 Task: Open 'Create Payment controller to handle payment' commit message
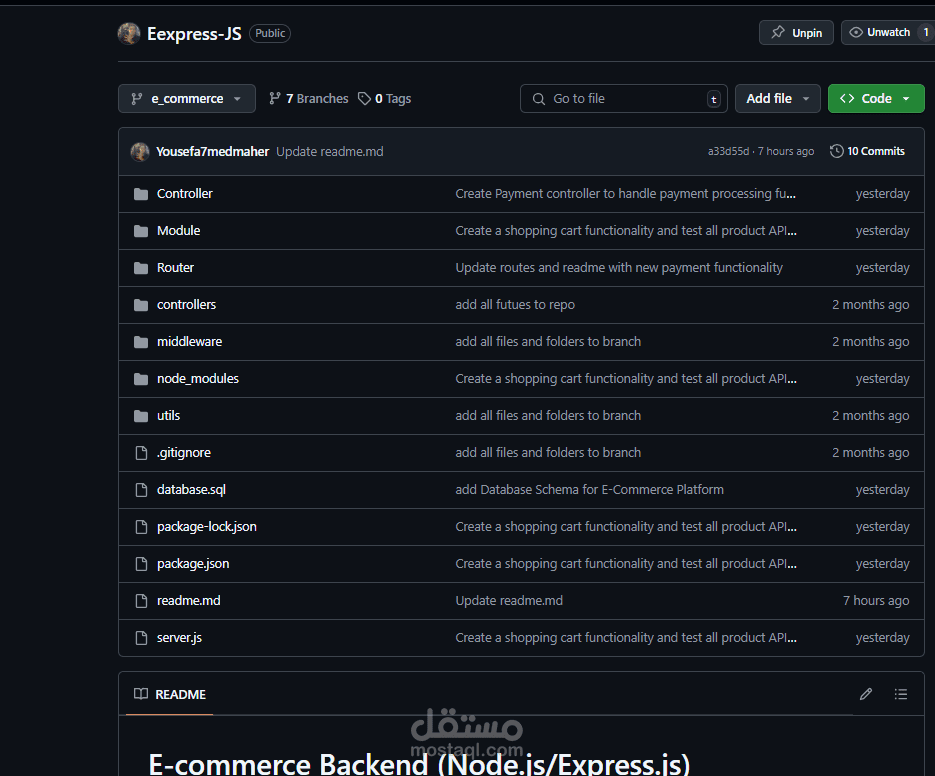tap(626, 194)
